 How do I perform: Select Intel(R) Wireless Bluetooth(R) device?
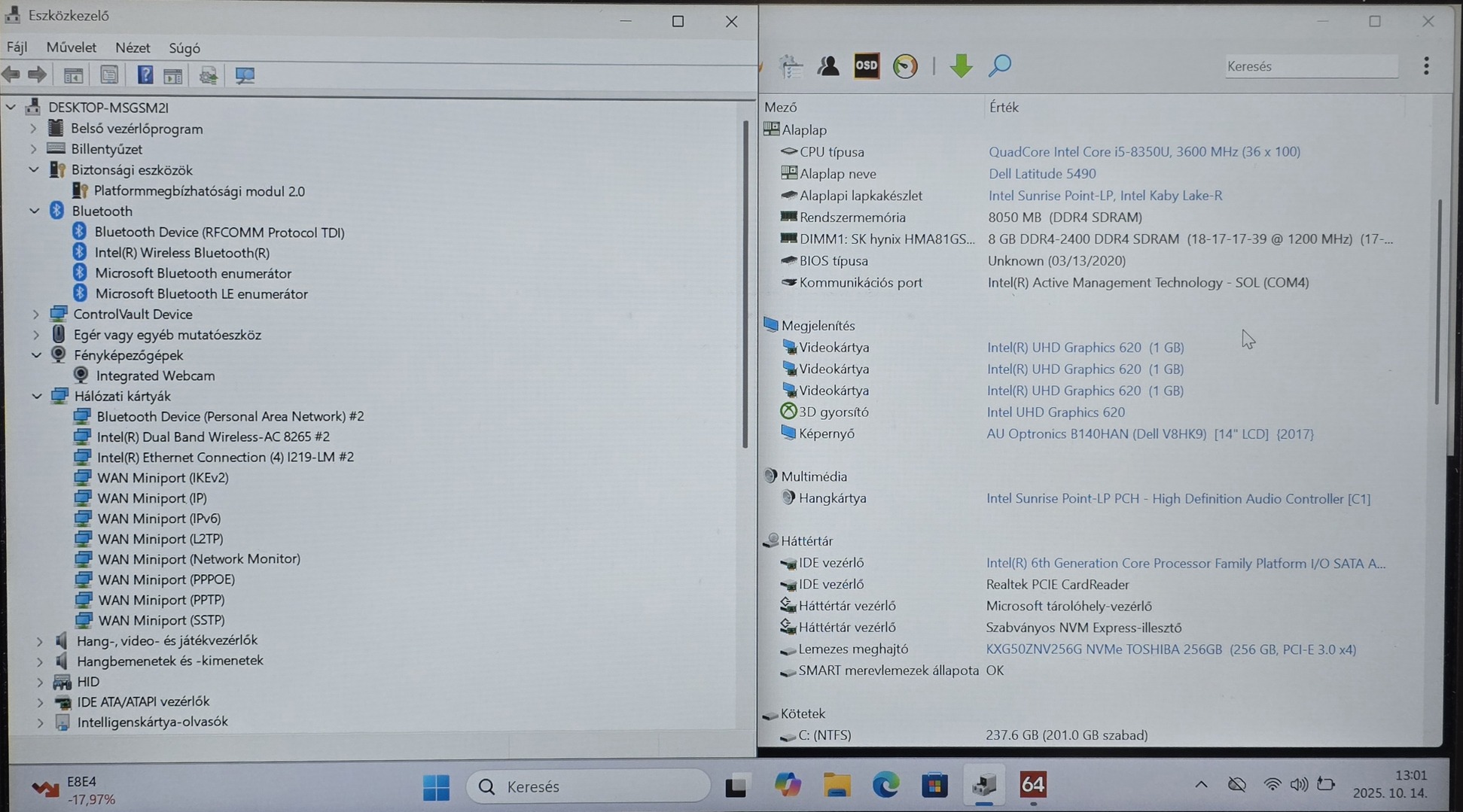pyautogui.click(x=182, y=253)
